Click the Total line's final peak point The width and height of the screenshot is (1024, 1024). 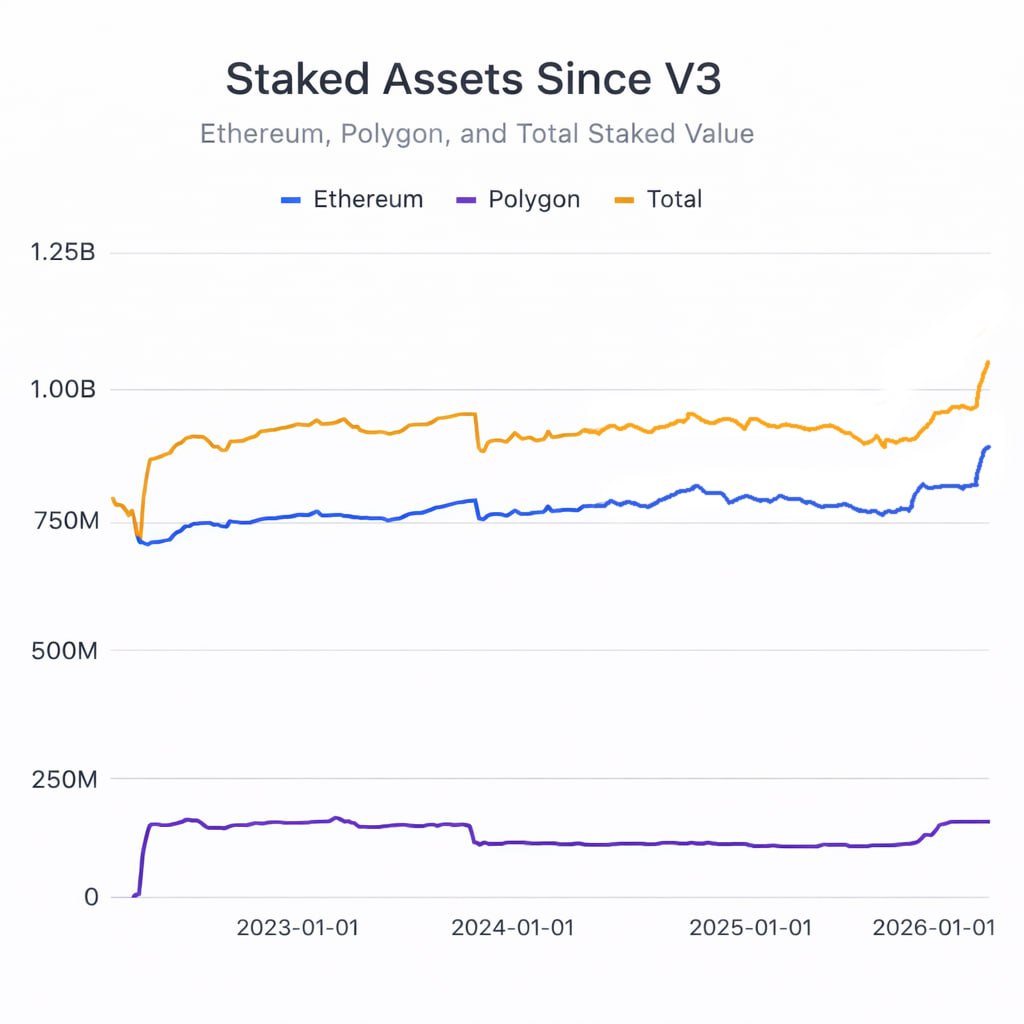[988, 362]
